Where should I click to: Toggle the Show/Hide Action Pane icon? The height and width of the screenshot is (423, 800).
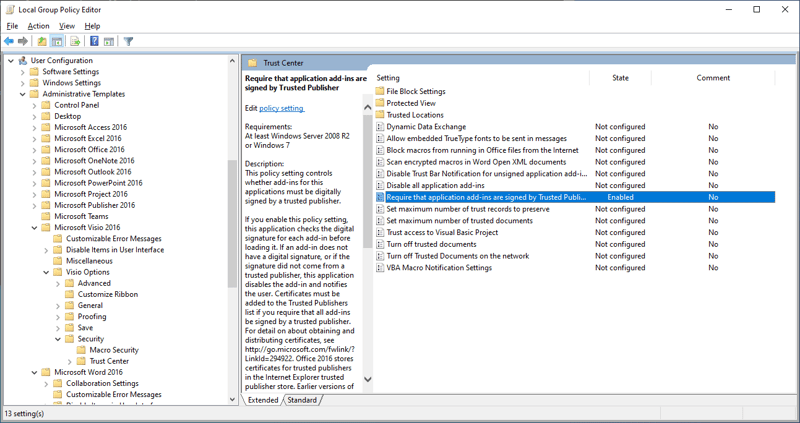[x=109, y=41]
